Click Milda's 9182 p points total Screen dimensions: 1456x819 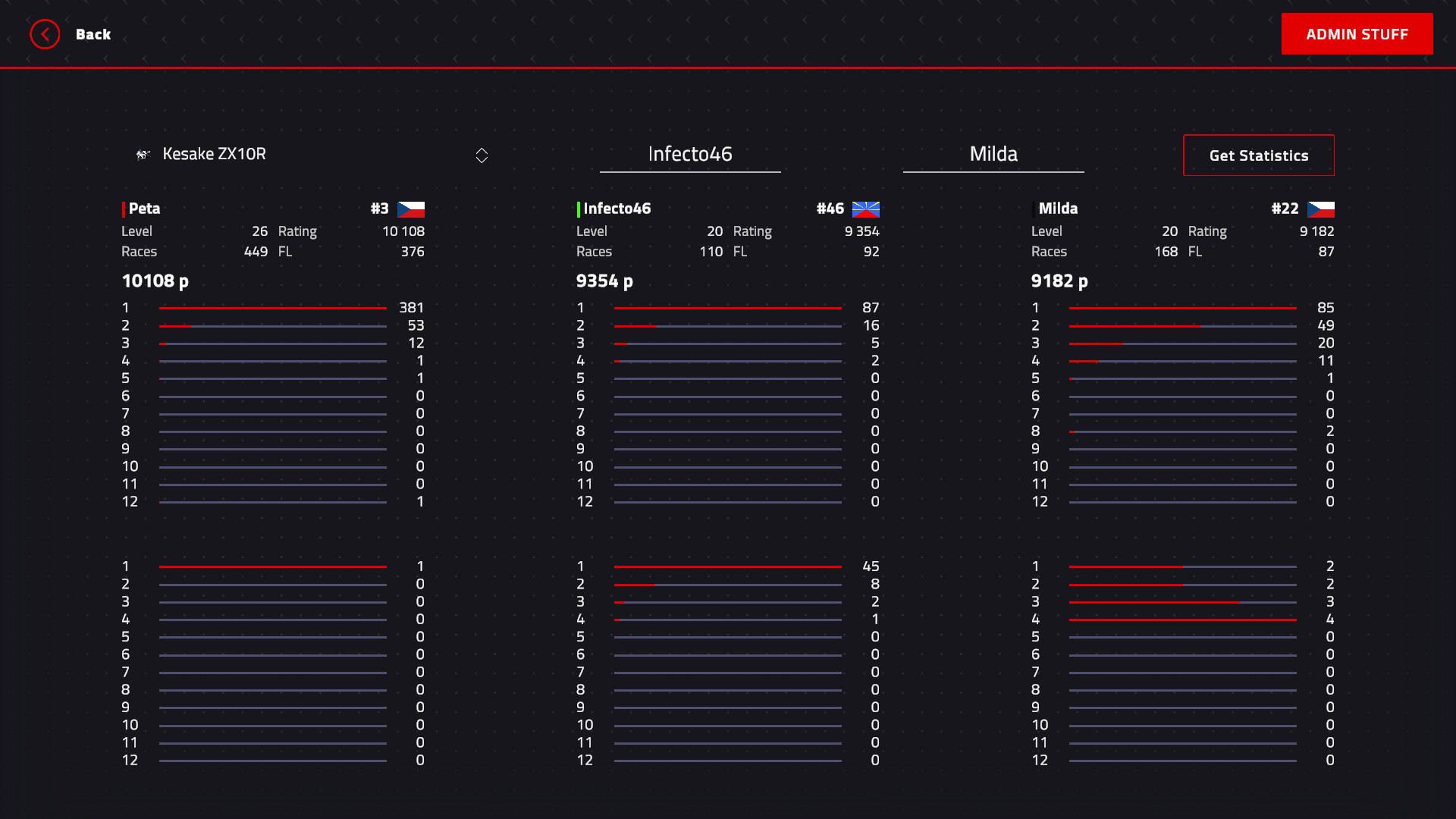(1059, 281)
